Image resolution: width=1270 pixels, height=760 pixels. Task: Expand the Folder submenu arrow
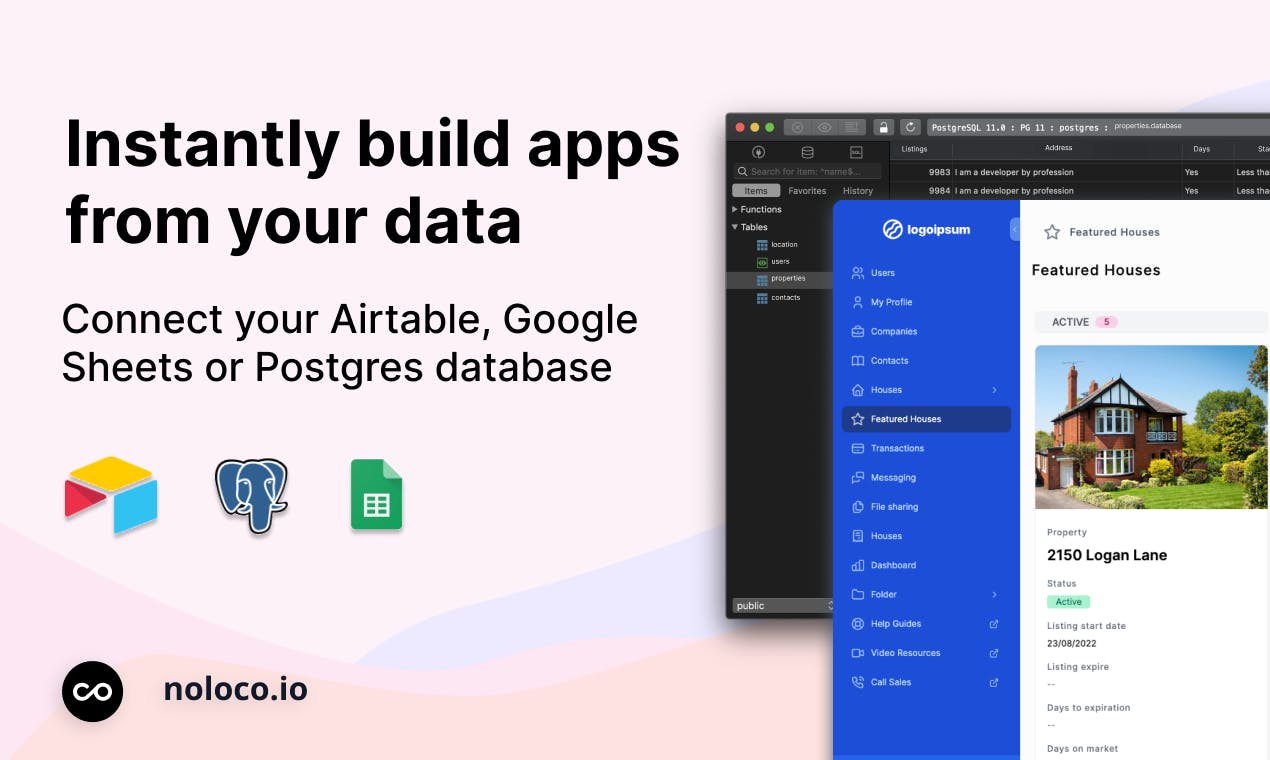pyautogui.click(x=994, y=594)
